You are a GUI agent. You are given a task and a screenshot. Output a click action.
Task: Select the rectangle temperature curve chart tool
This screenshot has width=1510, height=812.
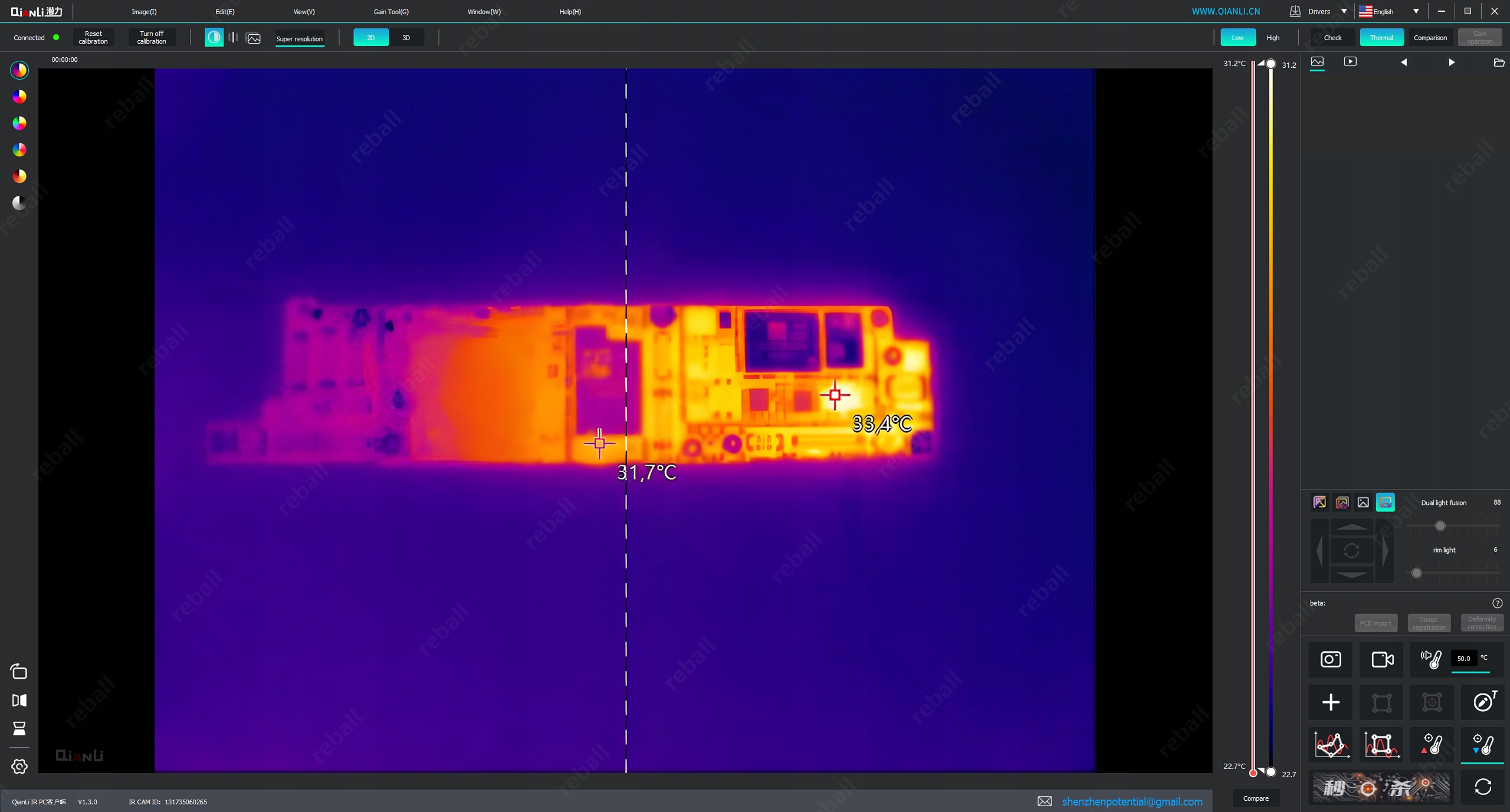(1381, 744)
